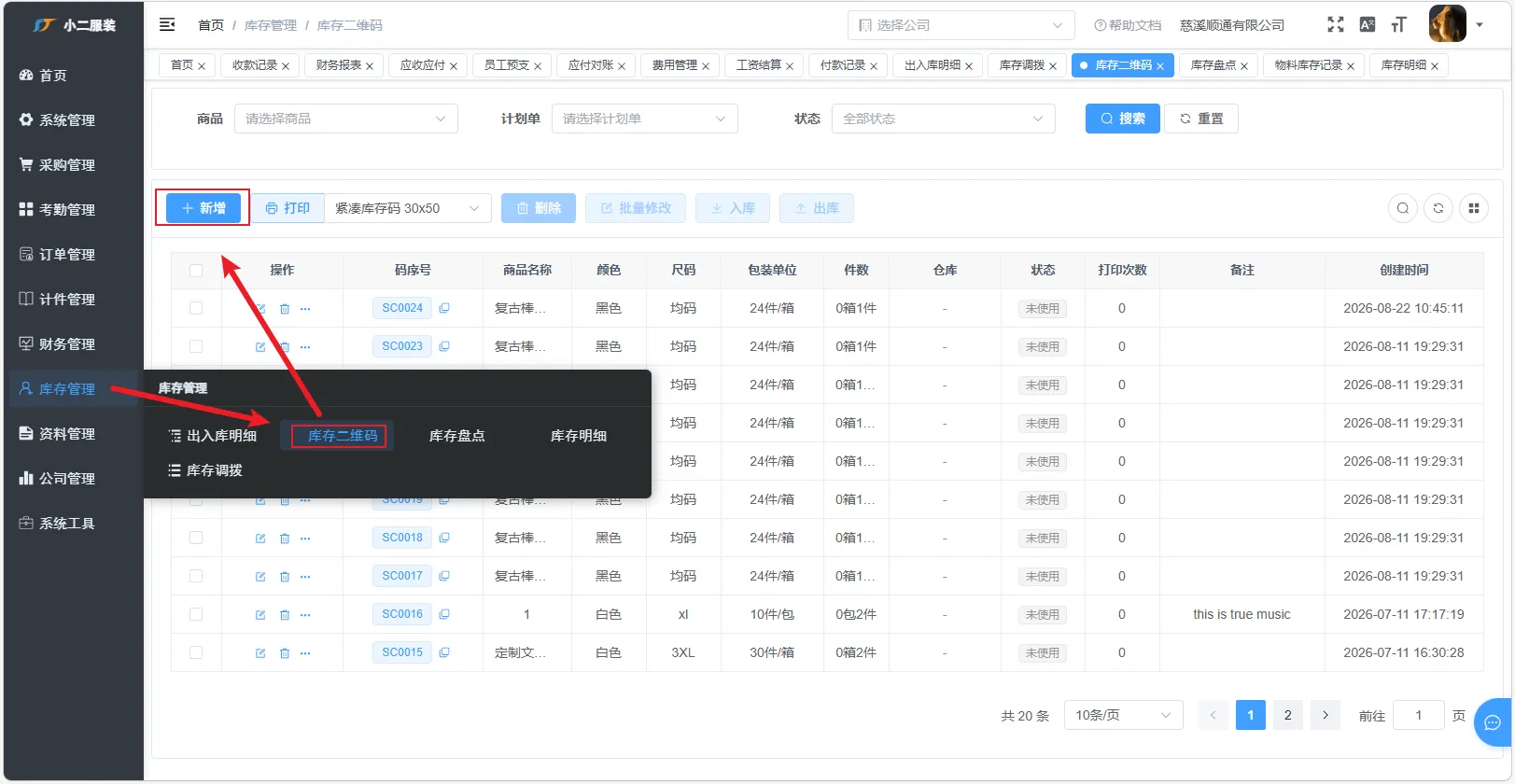1515x784 pixels.
Task: Expand the account menu caret beside avatar
Action: click(x=1480, y=25)
